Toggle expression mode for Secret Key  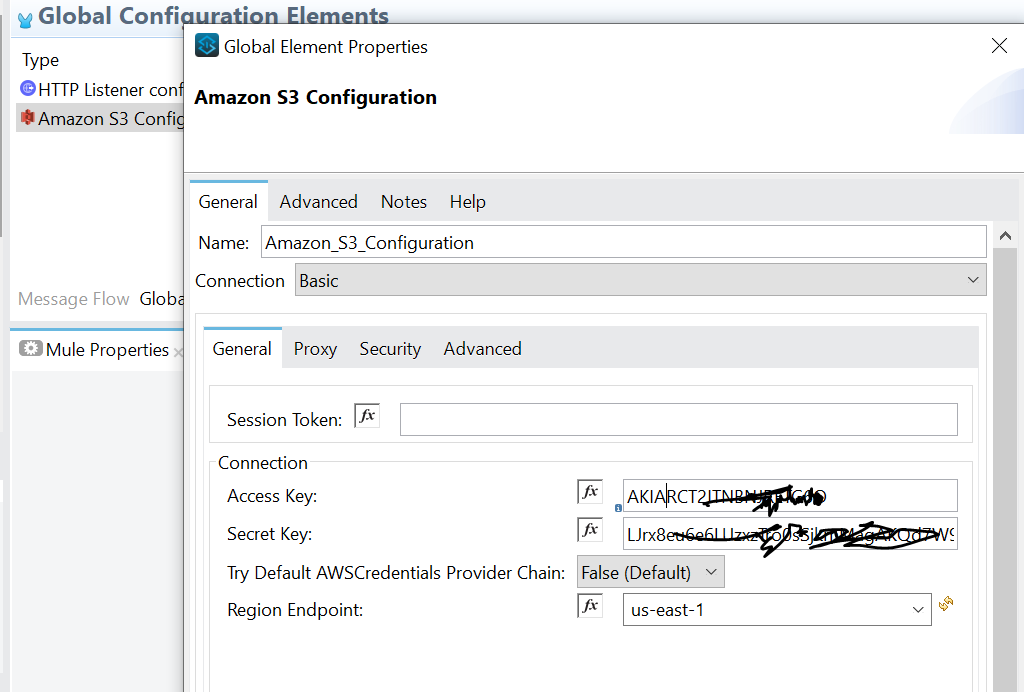pos(590,529)
